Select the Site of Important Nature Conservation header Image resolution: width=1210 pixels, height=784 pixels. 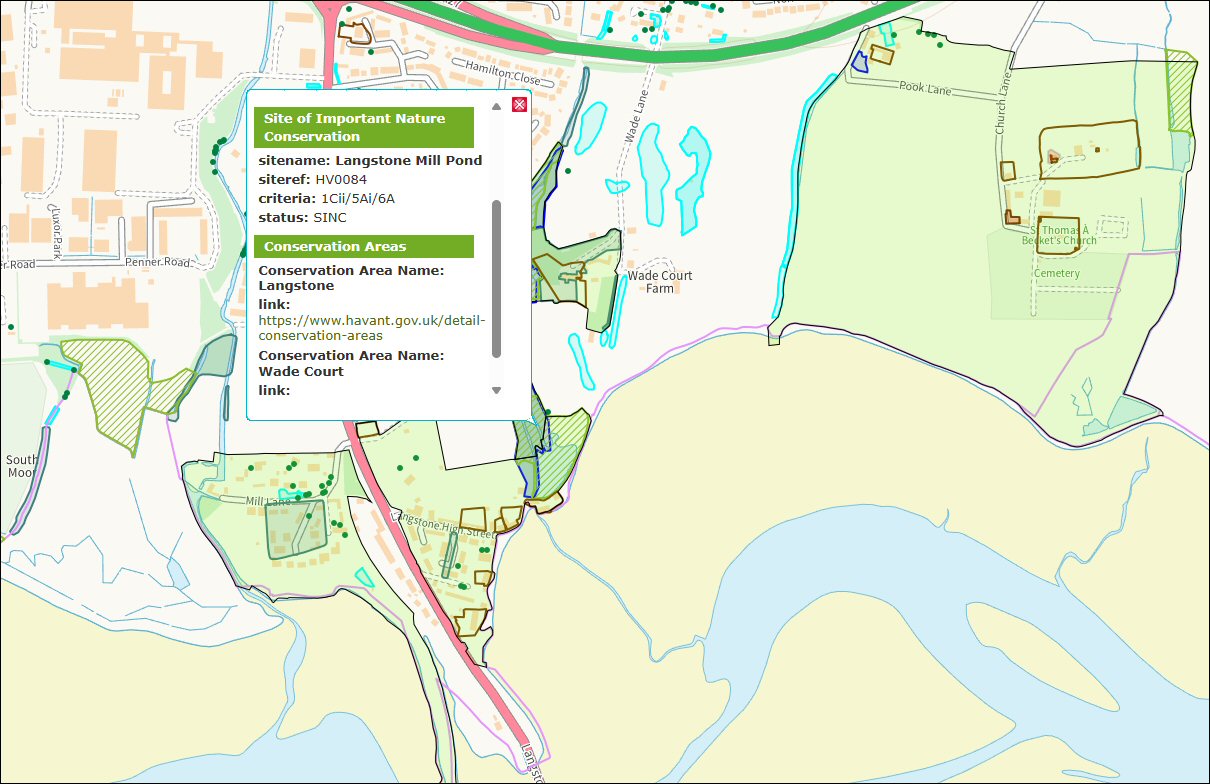click(363, 127)
